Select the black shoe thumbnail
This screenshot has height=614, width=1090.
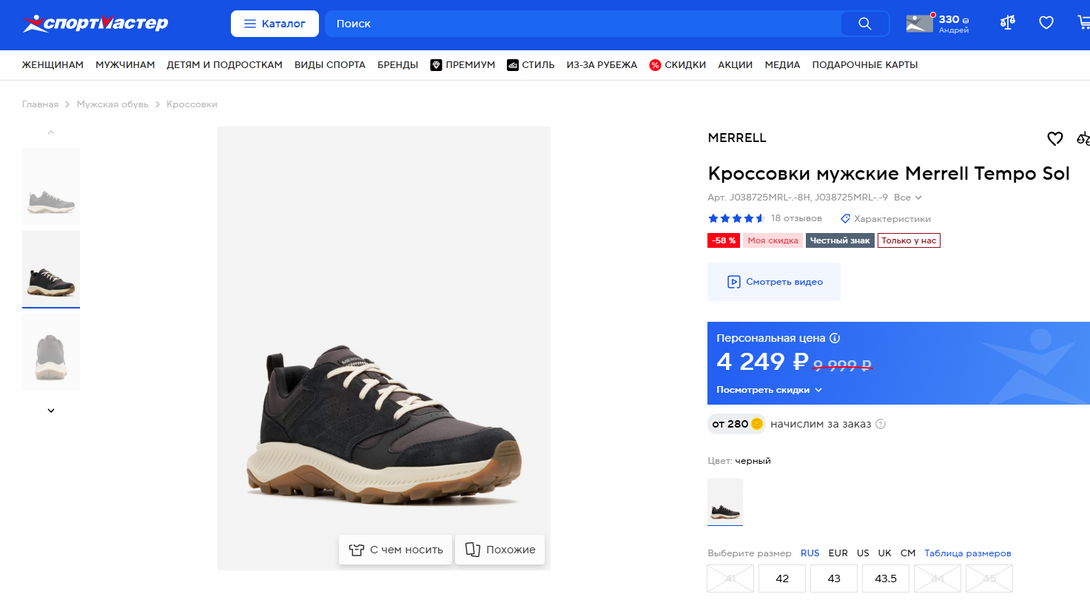(x=51, y=269)
